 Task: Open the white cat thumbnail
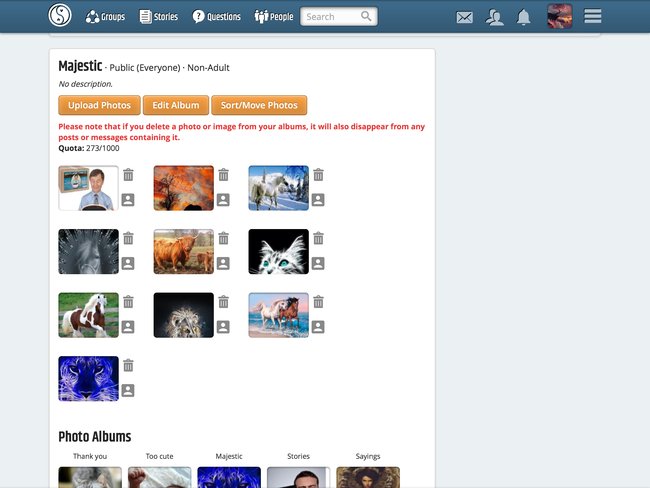(279, 252)
